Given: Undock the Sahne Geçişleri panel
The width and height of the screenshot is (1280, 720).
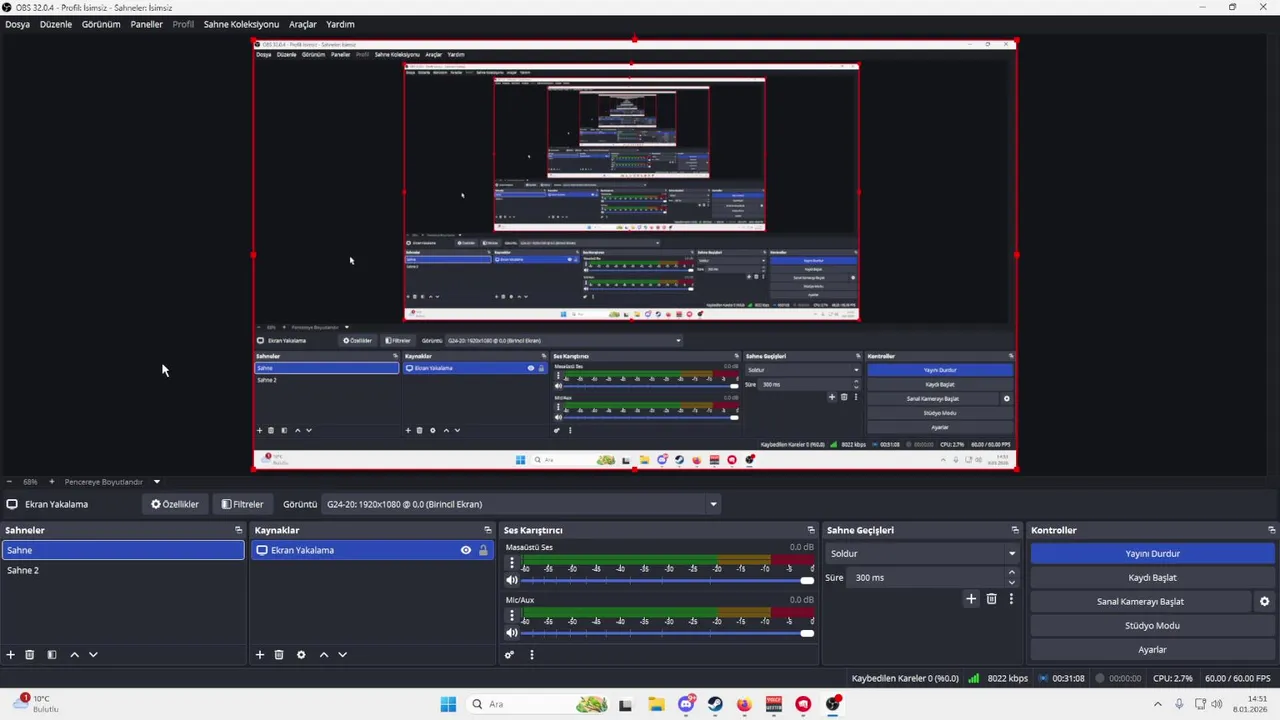Looking at the screenshot, I should click(x=1015, y=530).
